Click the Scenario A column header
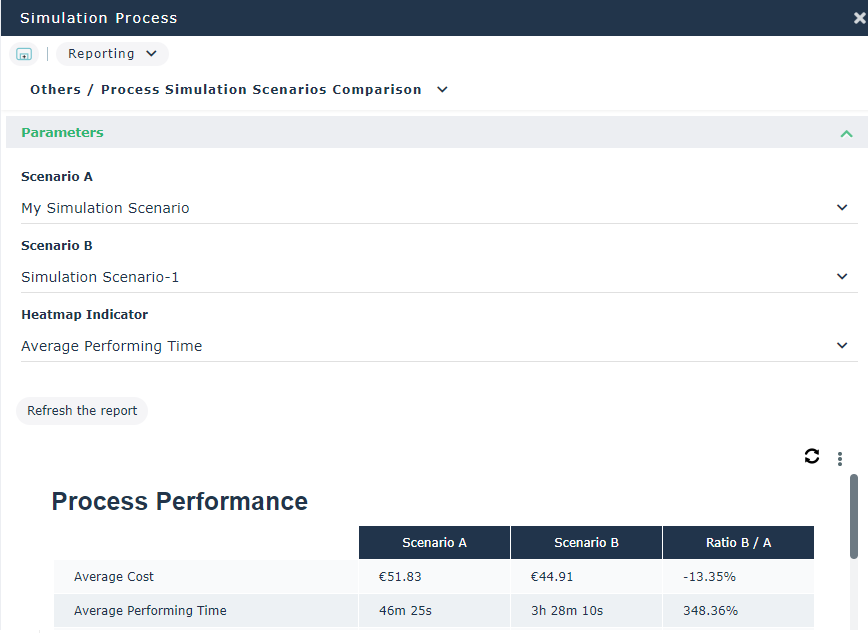 coord(434,543)
